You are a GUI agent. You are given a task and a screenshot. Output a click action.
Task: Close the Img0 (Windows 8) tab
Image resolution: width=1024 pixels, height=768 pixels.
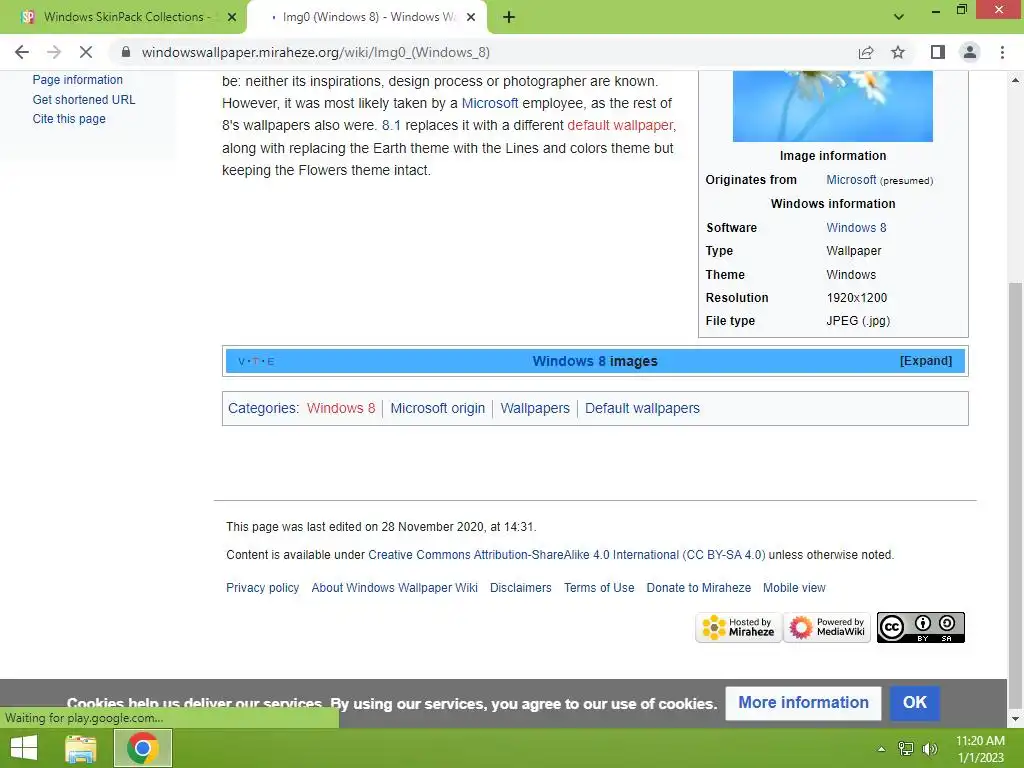pos(471,18)
